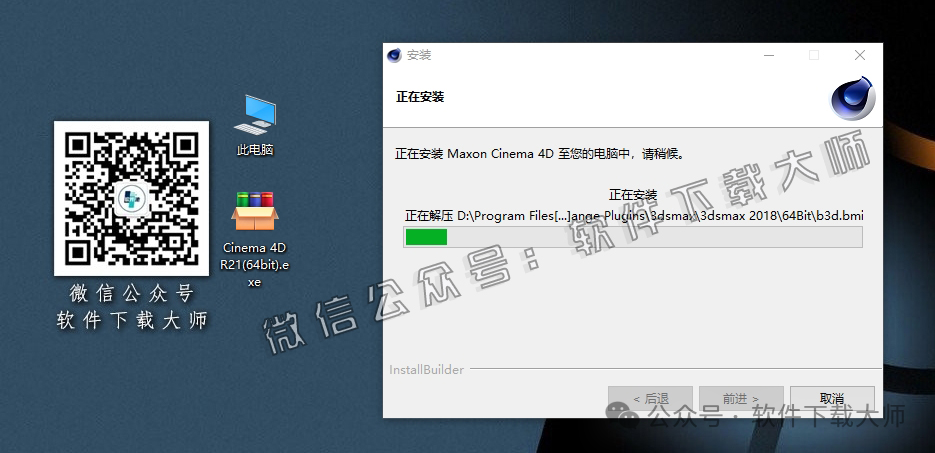Click the 取消 button to cancel installation

(832, 399)
